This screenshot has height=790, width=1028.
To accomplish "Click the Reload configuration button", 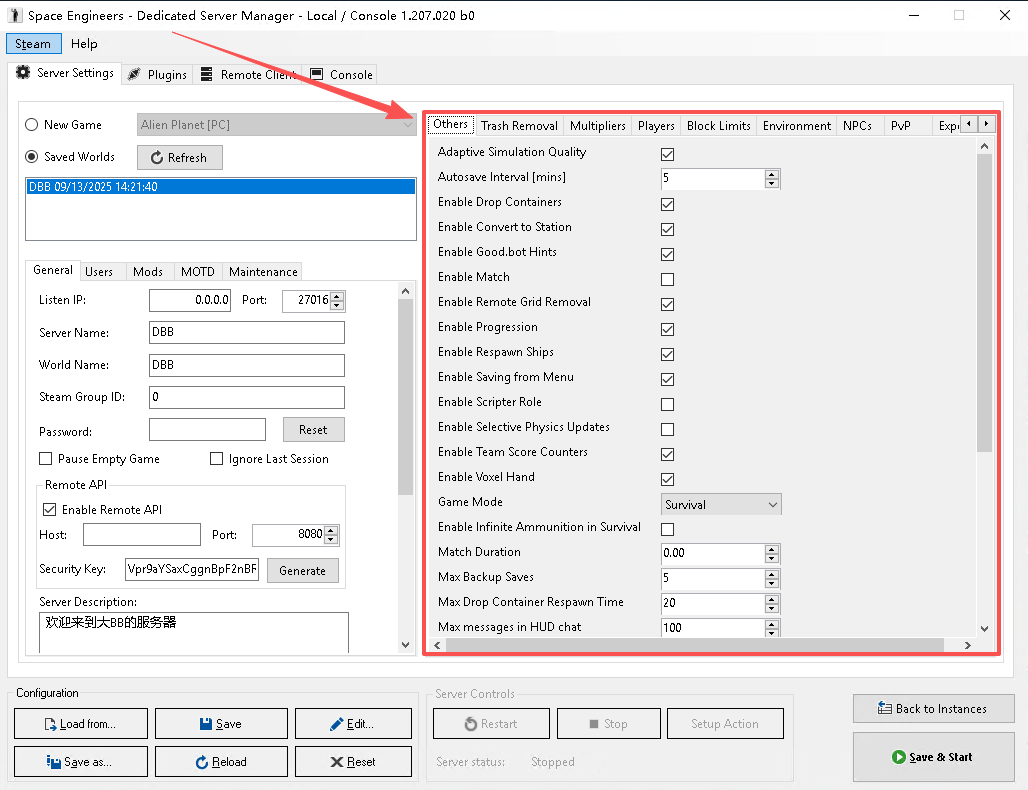I will pyautogui.click(x=220, y=762).
